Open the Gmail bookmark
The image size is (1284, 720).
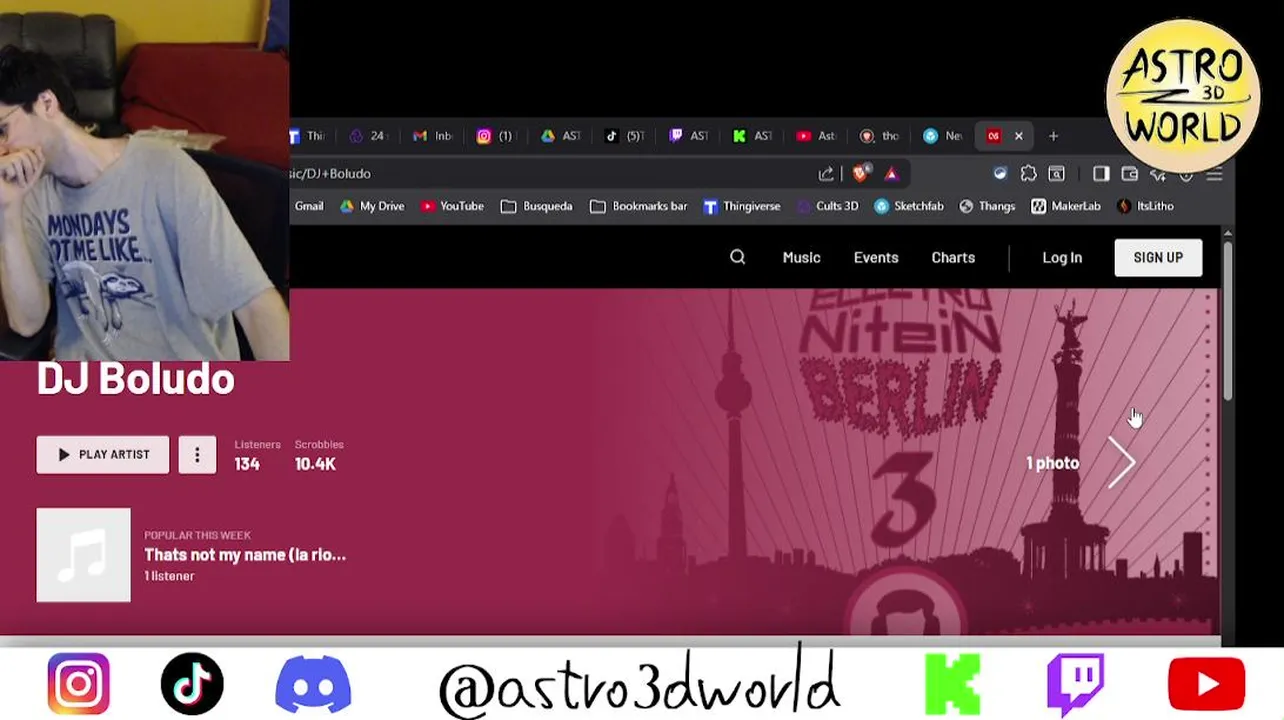(x=309, y=206)
